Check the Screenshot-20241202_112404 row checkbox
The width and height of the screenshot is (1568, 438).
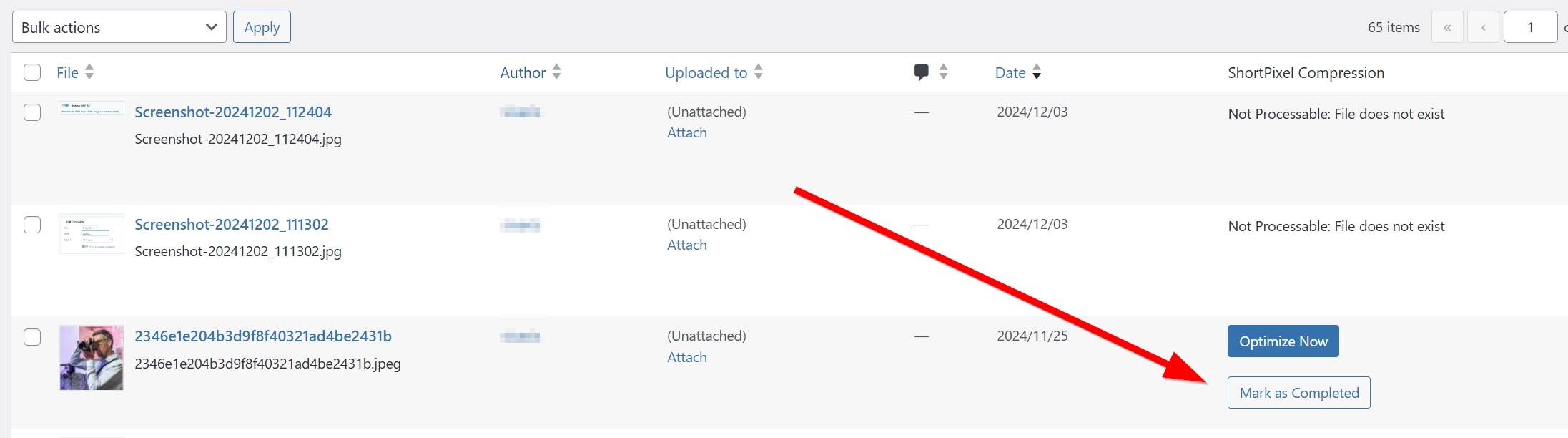(x=32, y=112)
